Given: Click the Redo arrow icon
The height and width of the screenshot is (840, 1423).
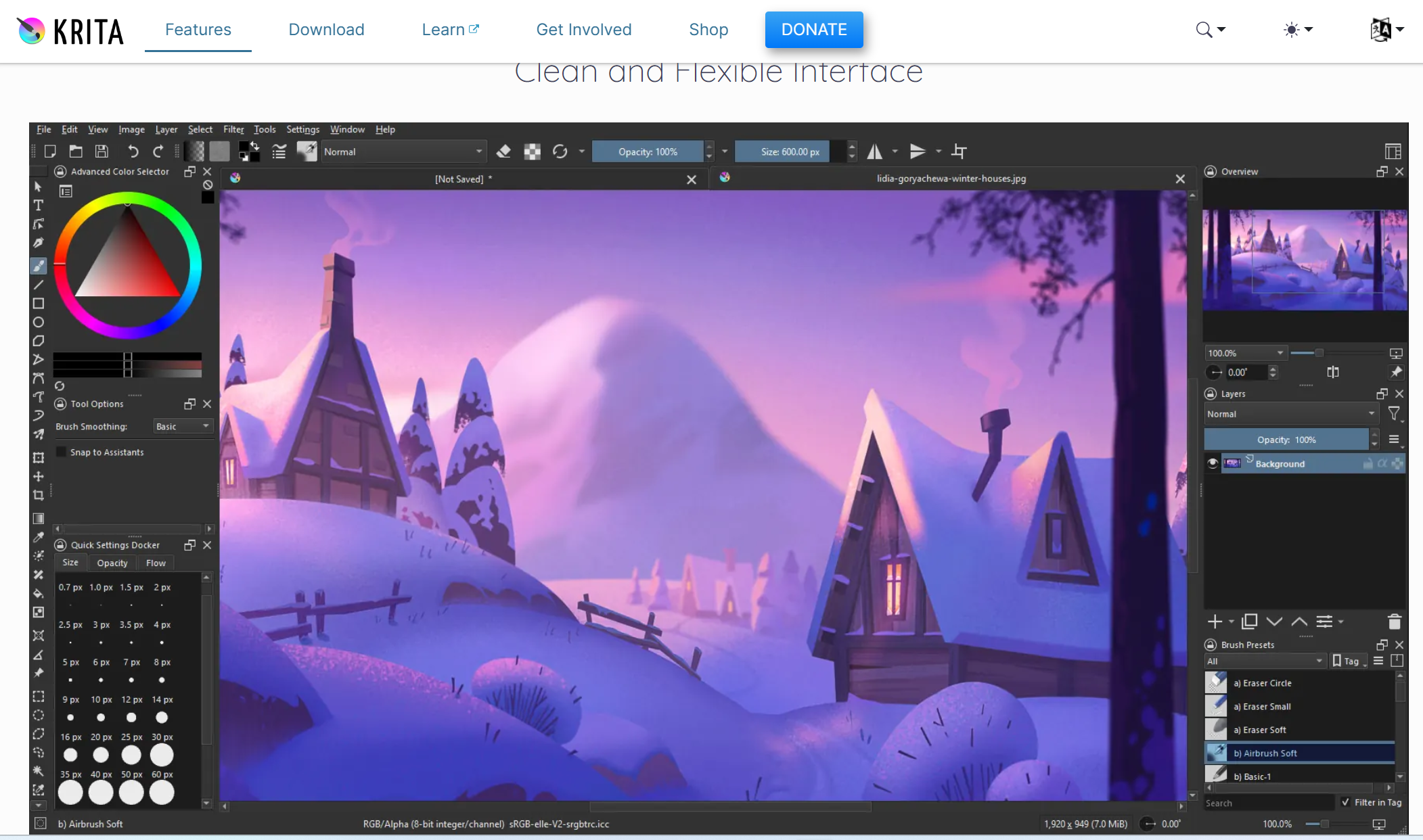Looking at the screenshot, I should [x=158, y=151].
